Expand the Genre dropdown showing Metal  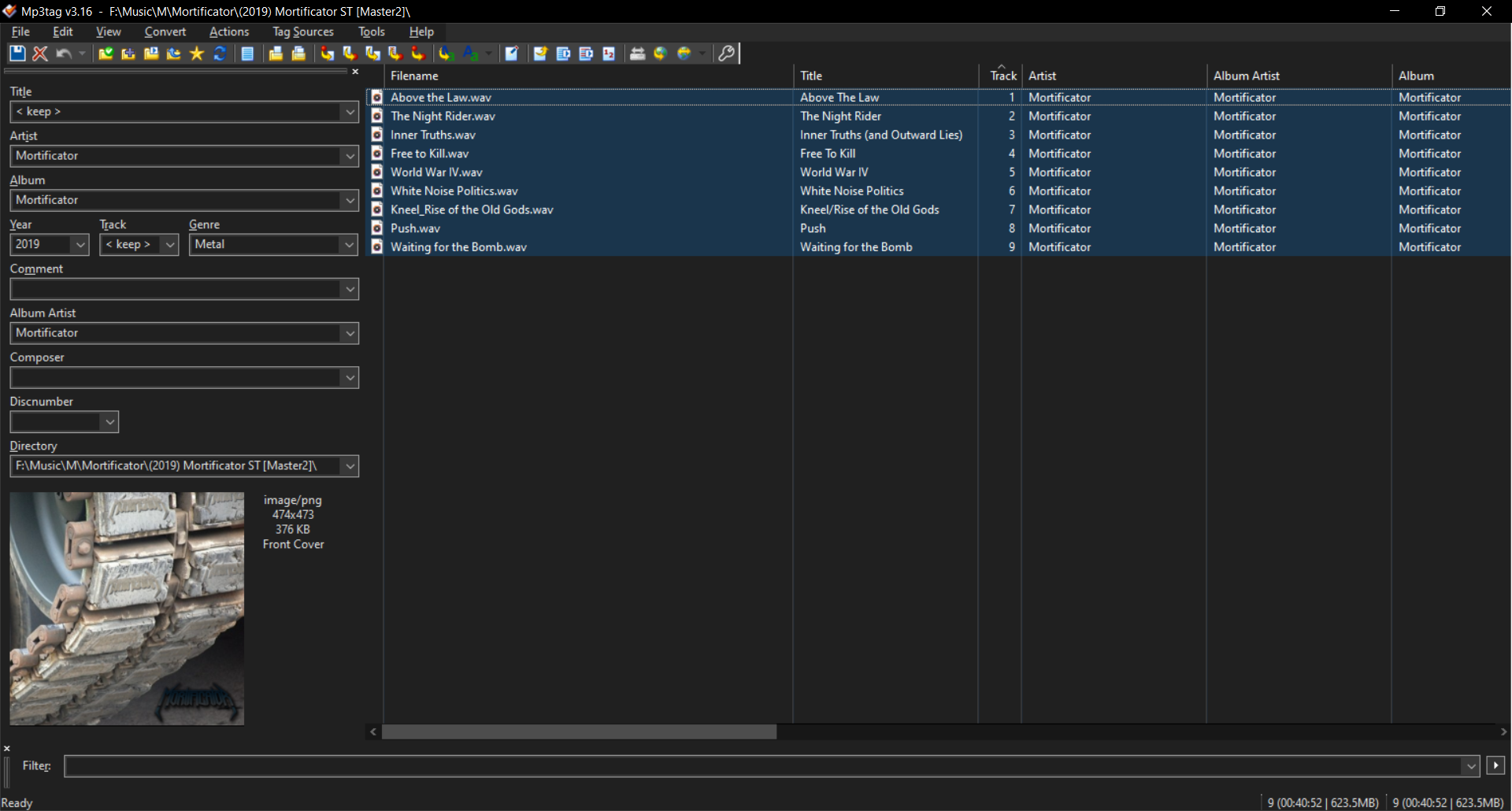349,245
